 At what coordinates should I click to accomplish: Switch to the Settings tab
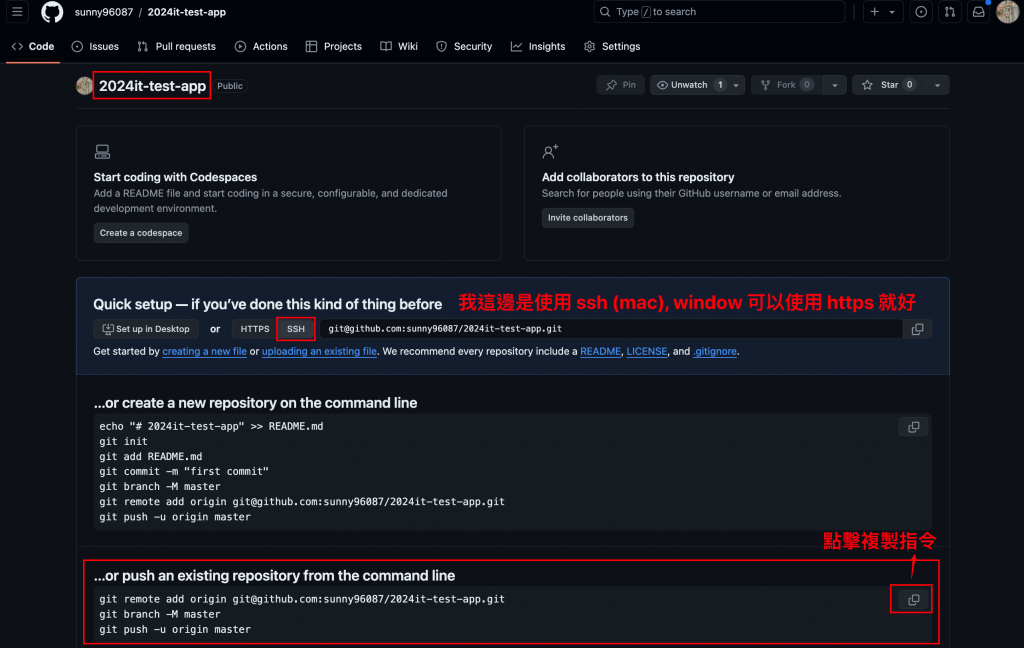click(612, 46)
